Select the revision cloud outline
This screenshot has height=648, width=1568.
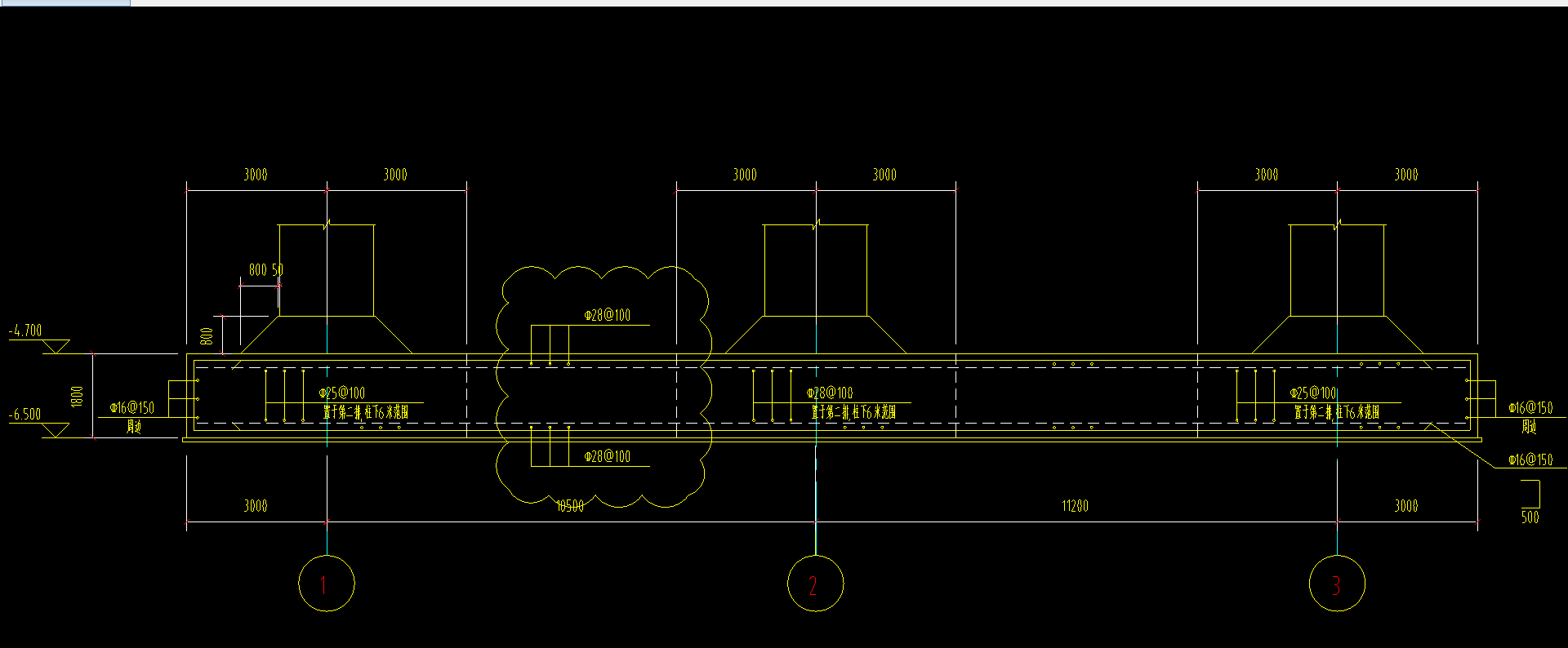(x=604, y=386)
